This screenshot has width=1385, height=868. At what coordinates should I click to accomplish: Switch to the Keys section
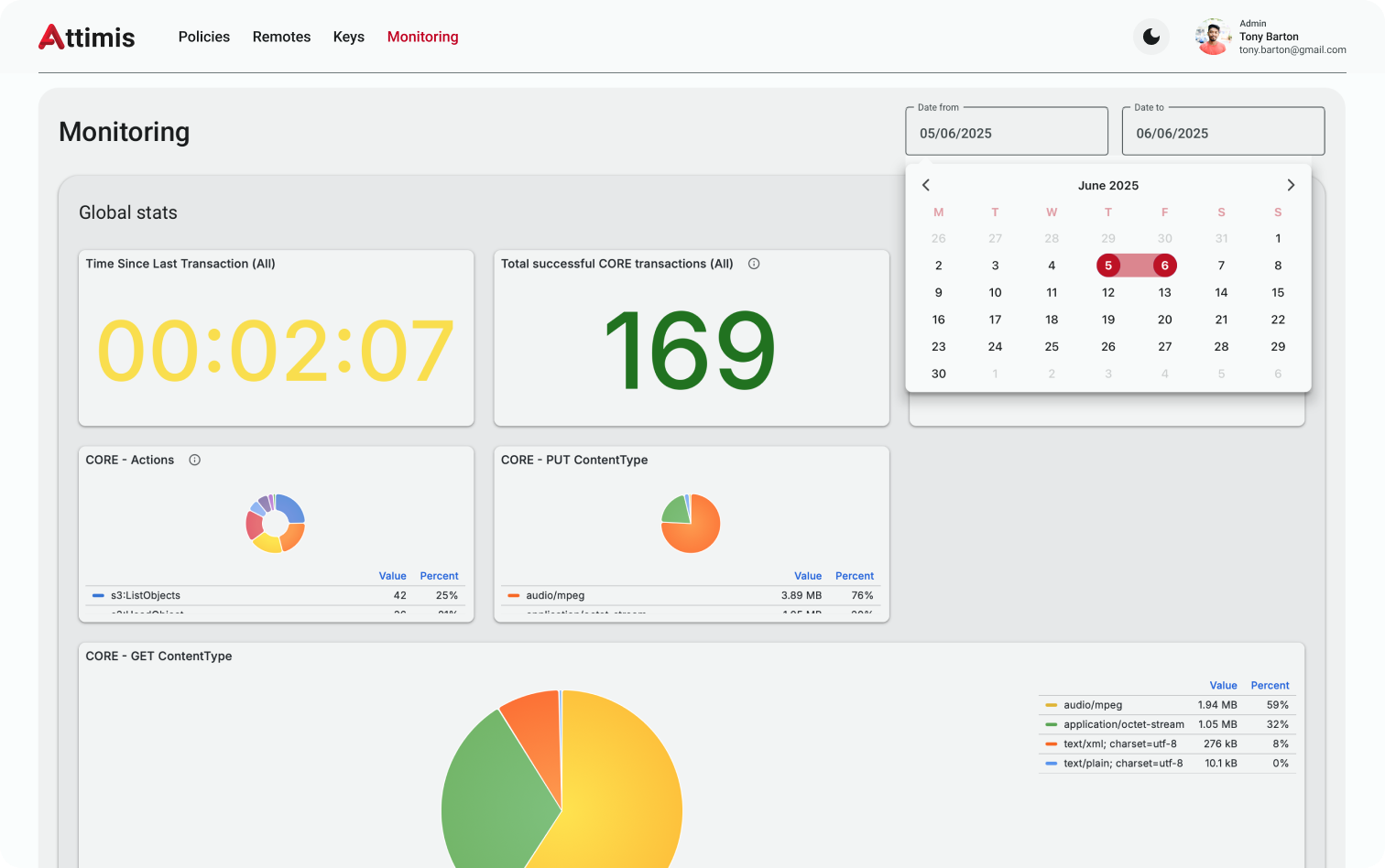pyautogui.click(x=348, y=37)
